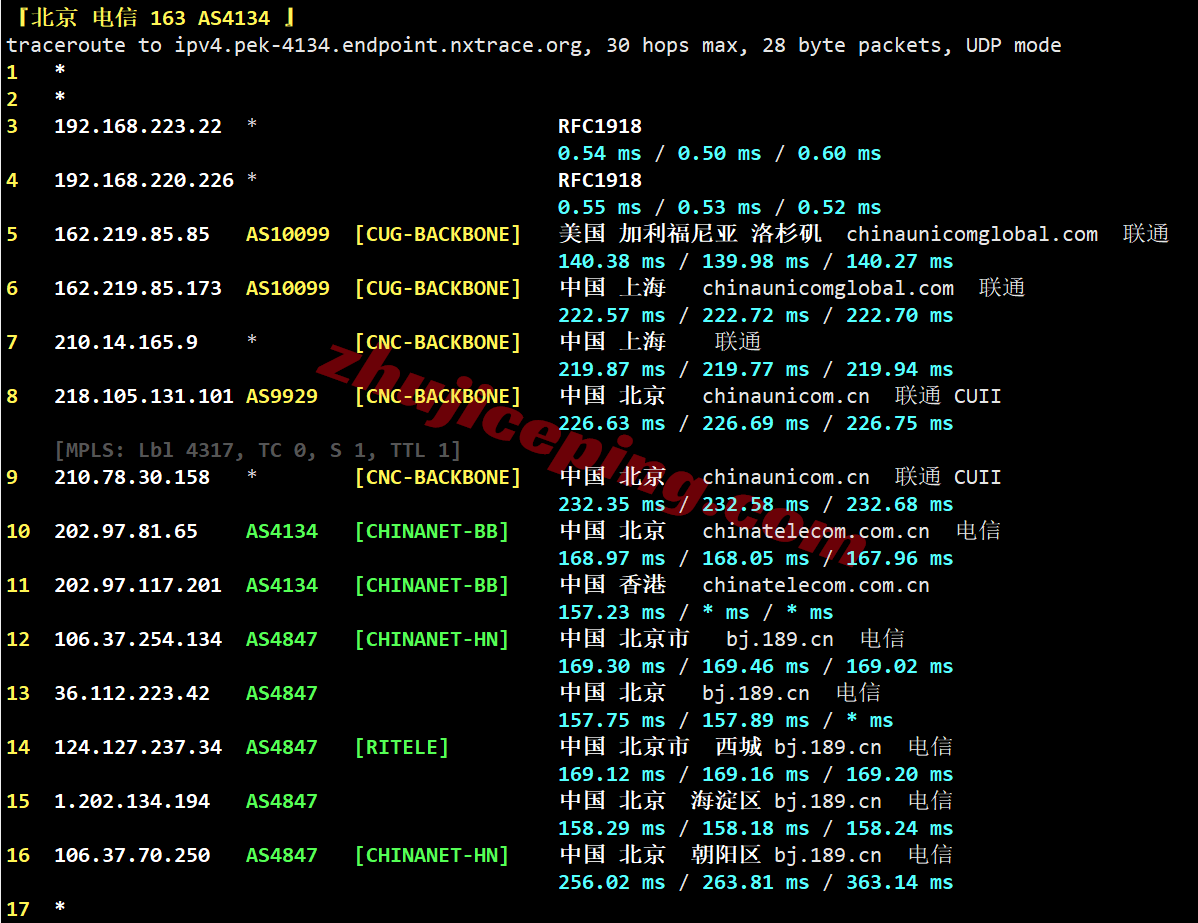Viewport: 1198px width, 923px height.
Task: Click IP 202.97.81.65 on hop 10
Action: 126,531
